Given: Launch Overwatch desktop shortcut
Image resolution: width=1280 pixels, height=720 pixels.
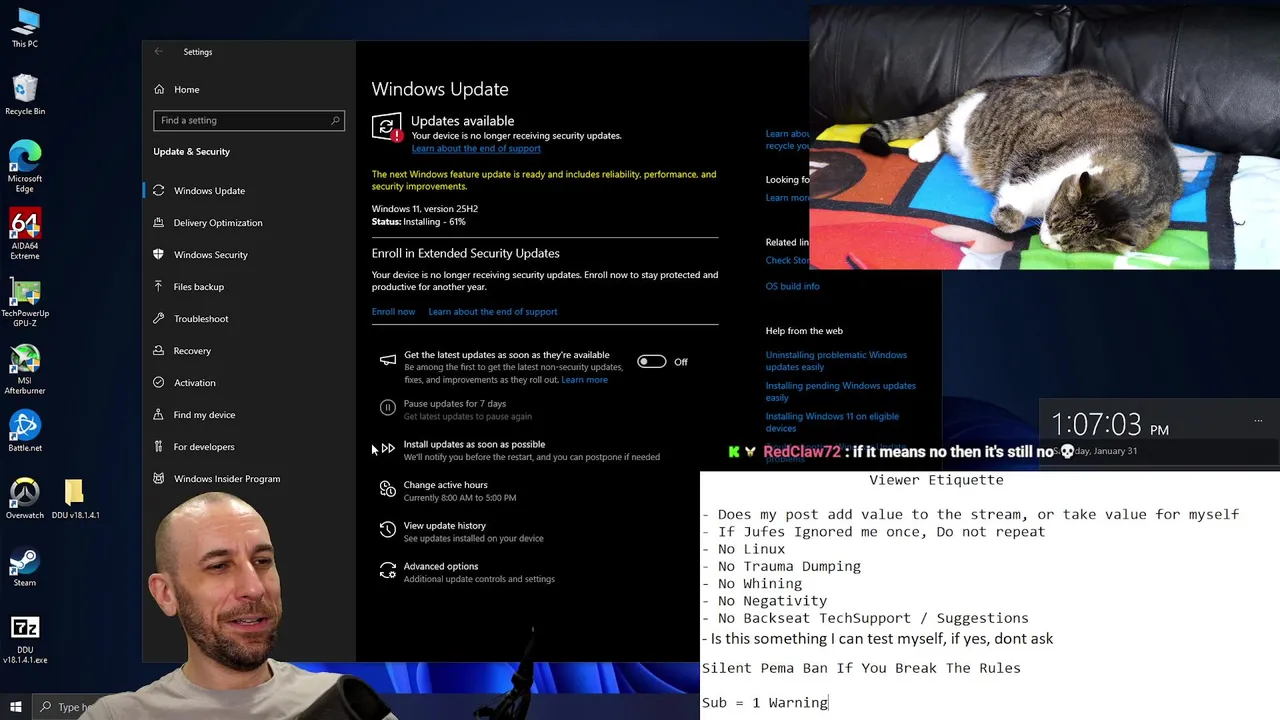Looking at the screenshot, I should point(25,498).
